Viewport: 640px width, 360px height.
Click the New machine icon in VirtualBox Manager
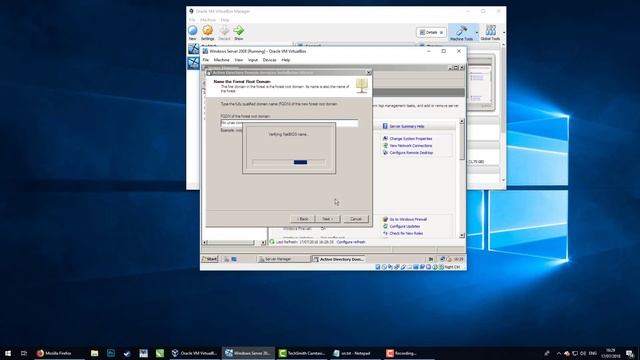tap(193, 32)
